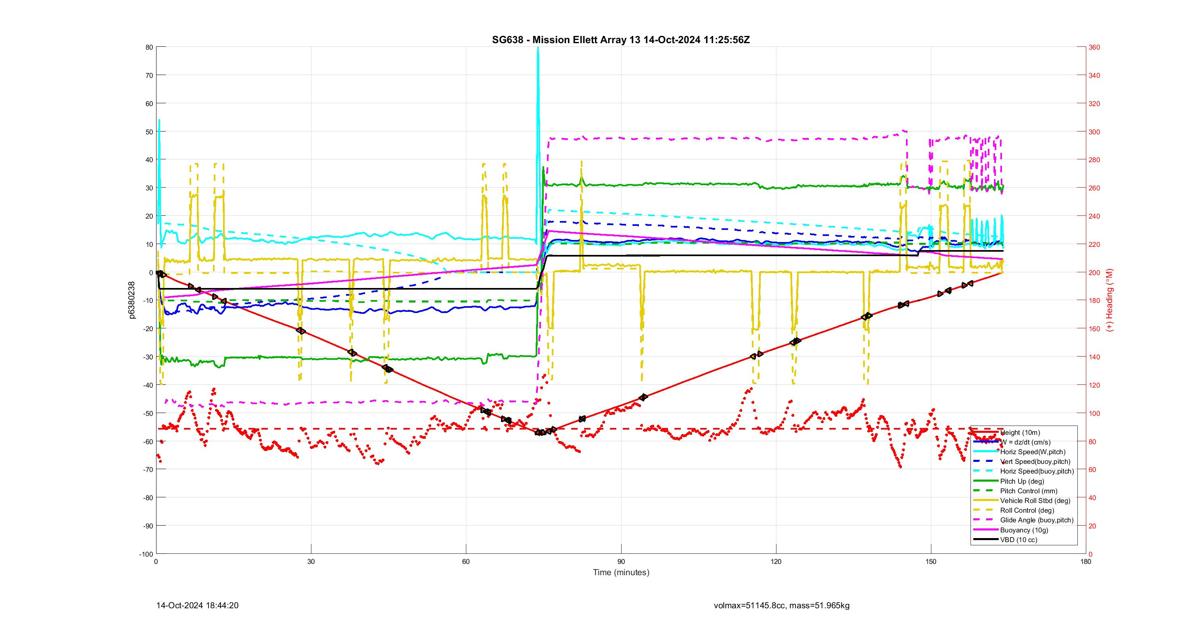Click the right heading axis tick '360'
This screenshot has width=1200, height=622.
pos(1095,47)
